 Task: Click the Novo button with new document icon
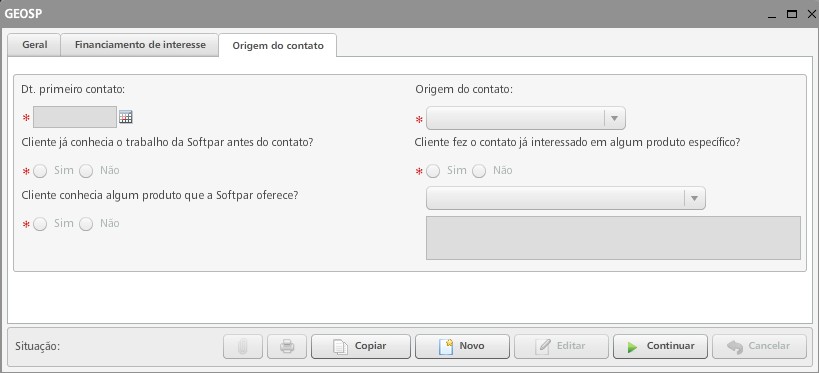(x=462, y=346)
